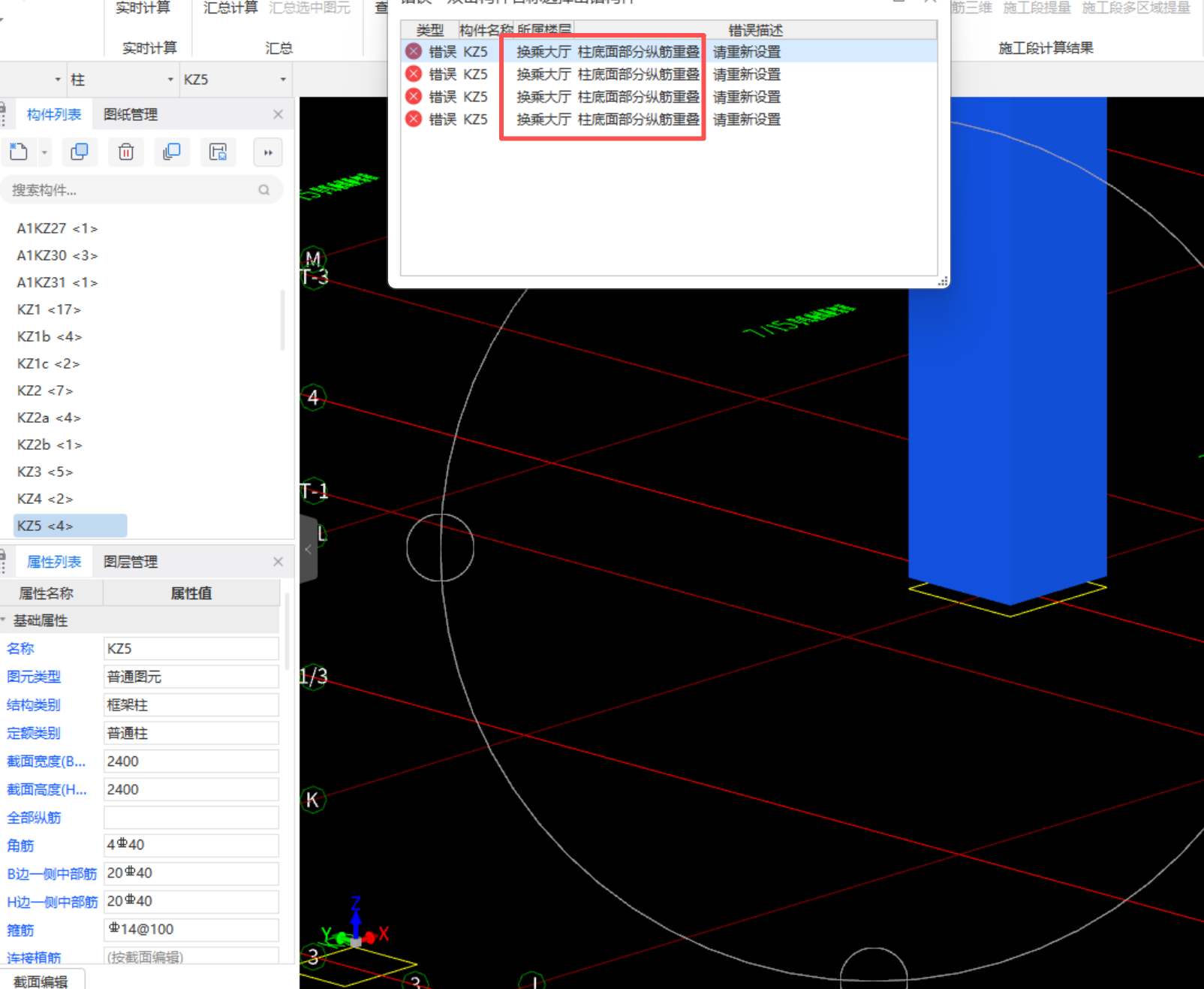Edit the 截面高度 value 2400
Screen dimensions: 1204x989
click(x=191, y=789)
